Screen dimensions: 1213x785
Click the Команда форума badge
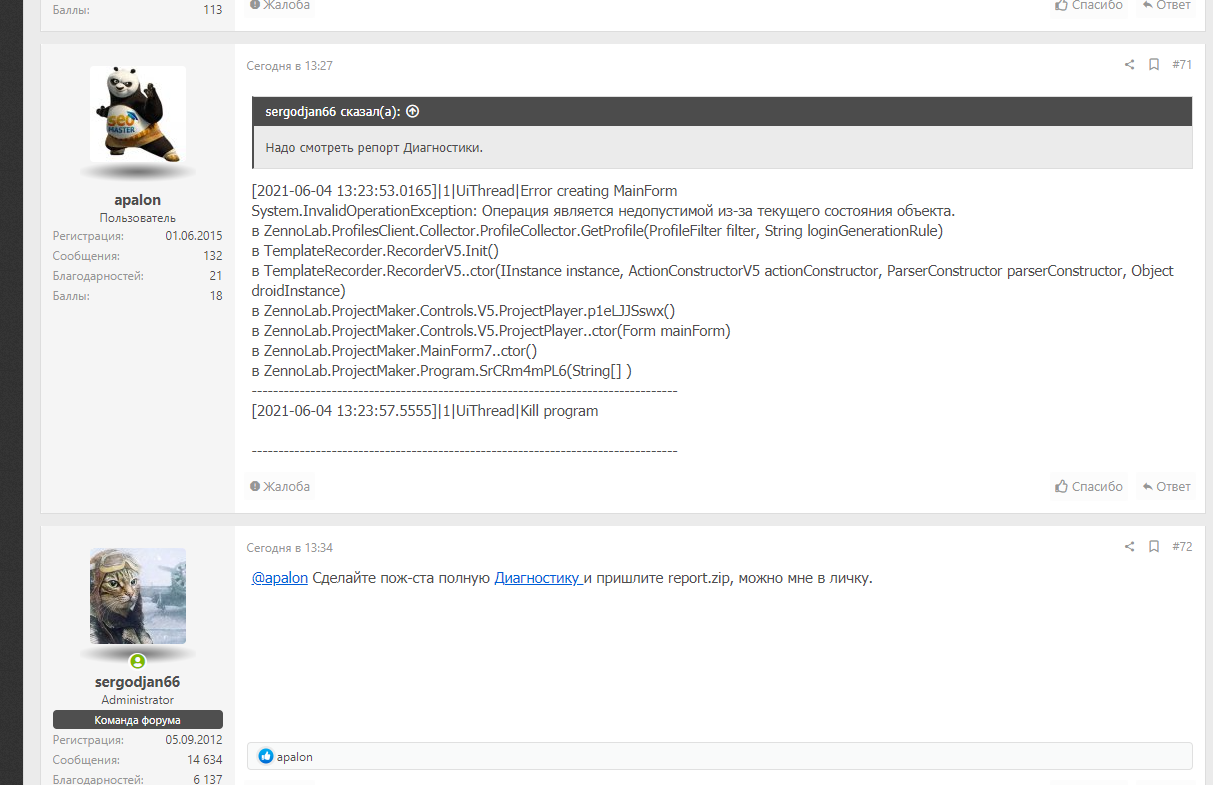tap(138, 720)
